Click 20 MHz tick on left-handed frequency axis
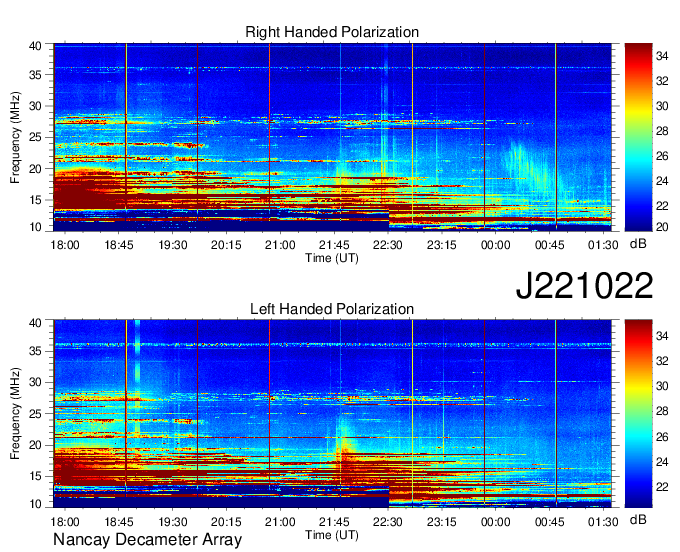 [35, 445]
